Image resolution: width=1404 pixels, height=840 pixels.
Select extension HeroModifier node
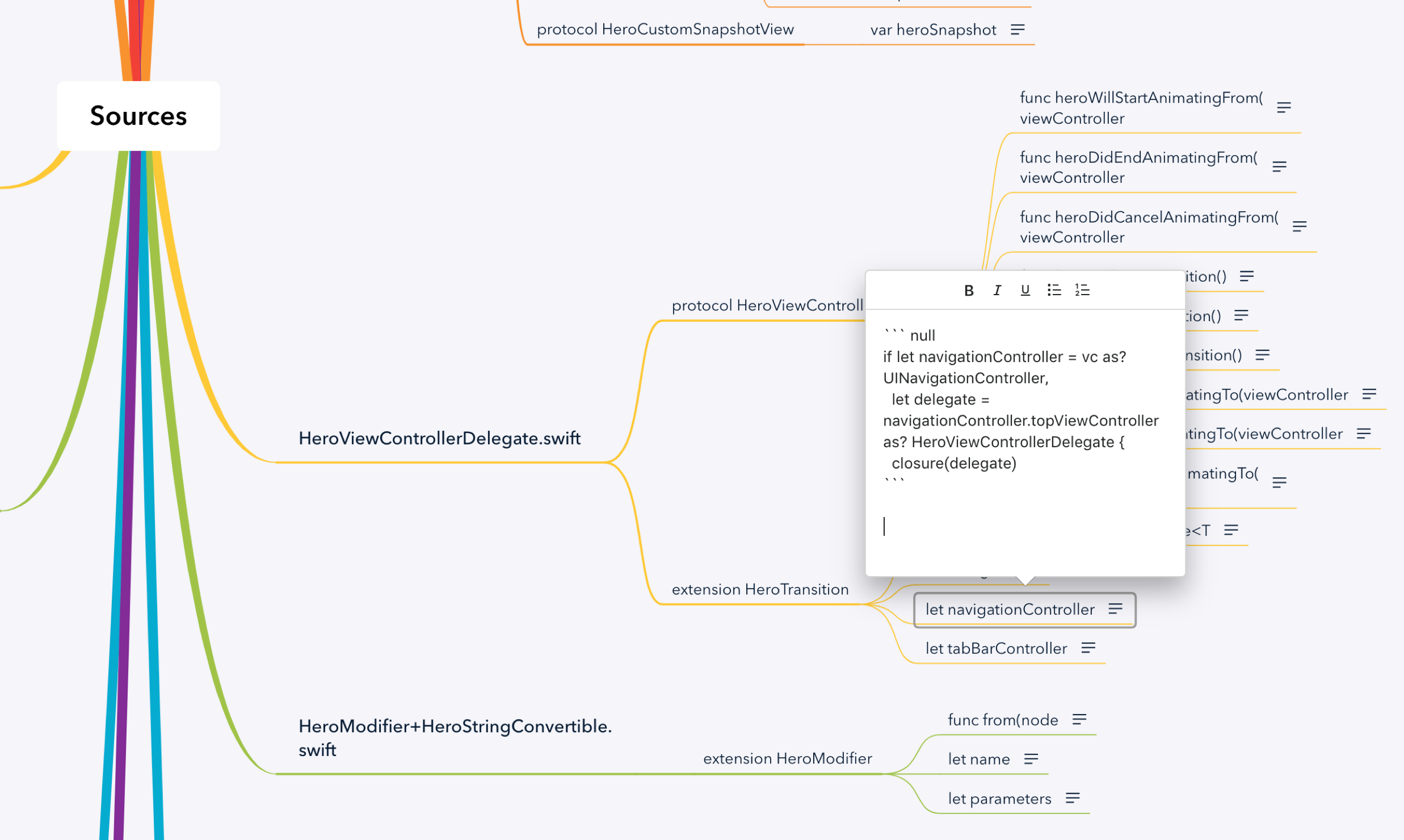tap(787, 758)
